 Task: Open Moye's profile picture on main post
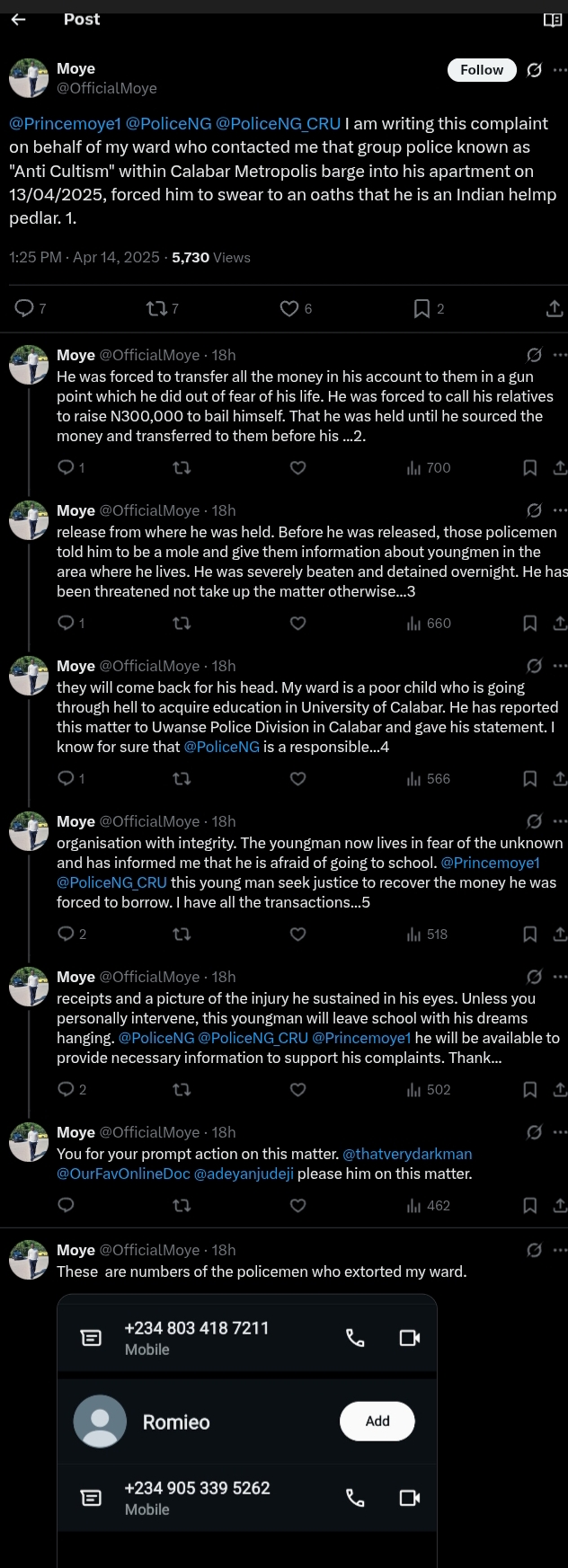29,78
